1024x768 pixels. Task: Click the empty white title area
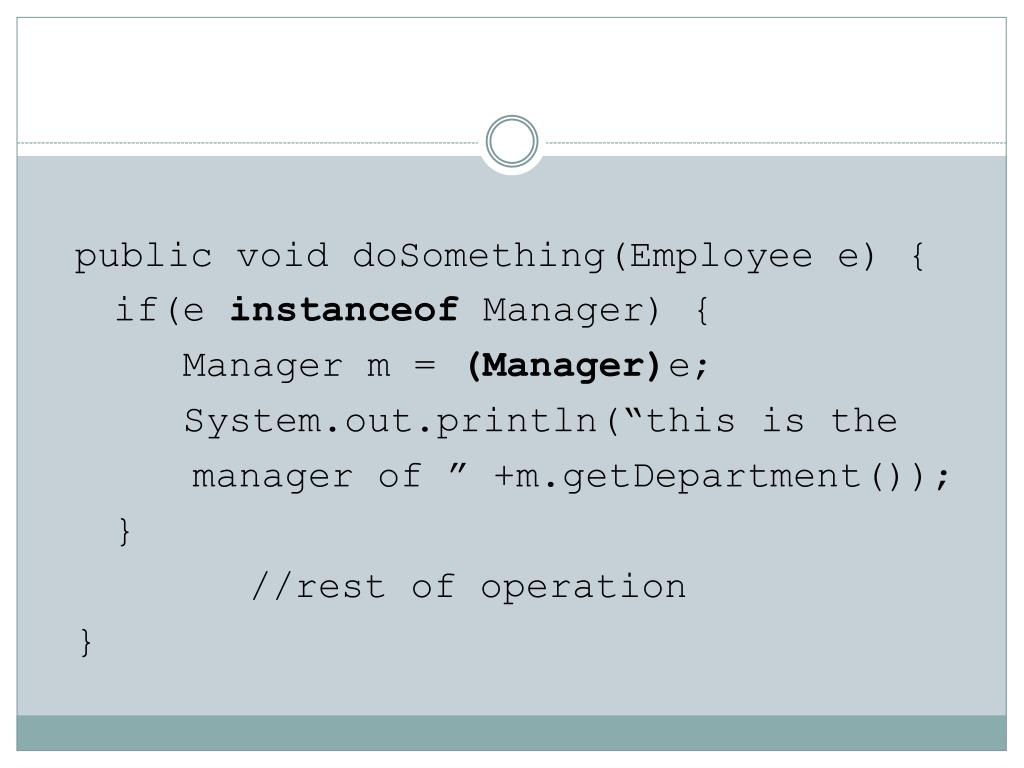pyautogui.click(x=511, y=72)
